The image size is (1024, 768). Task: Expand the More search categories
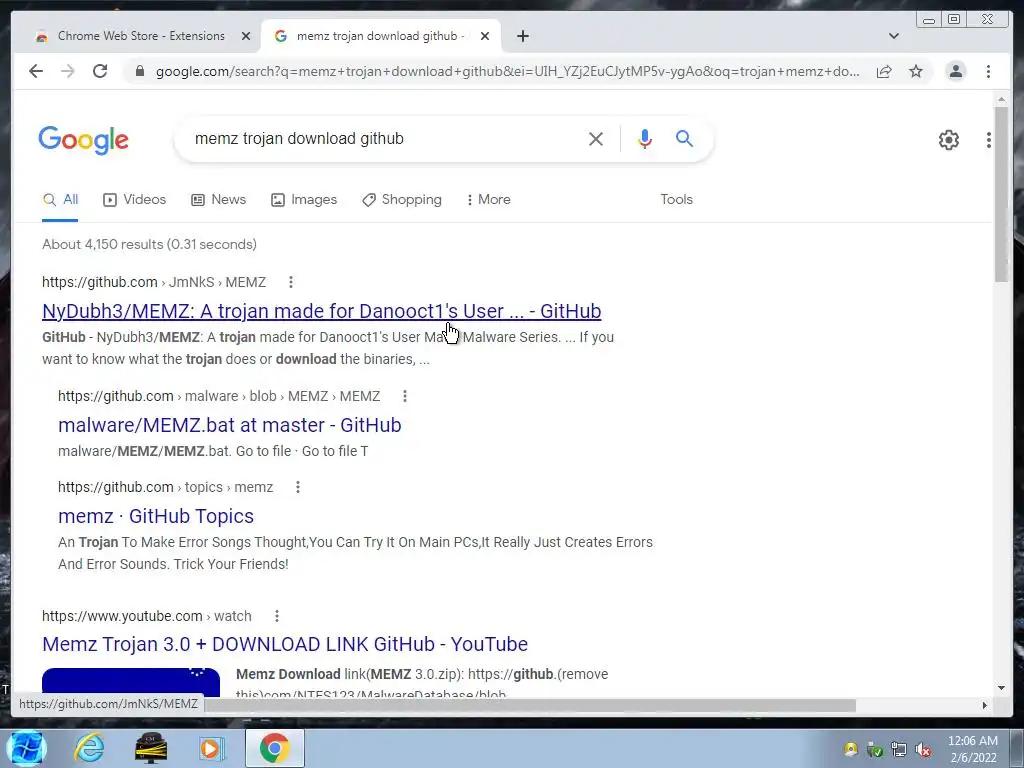488,200
